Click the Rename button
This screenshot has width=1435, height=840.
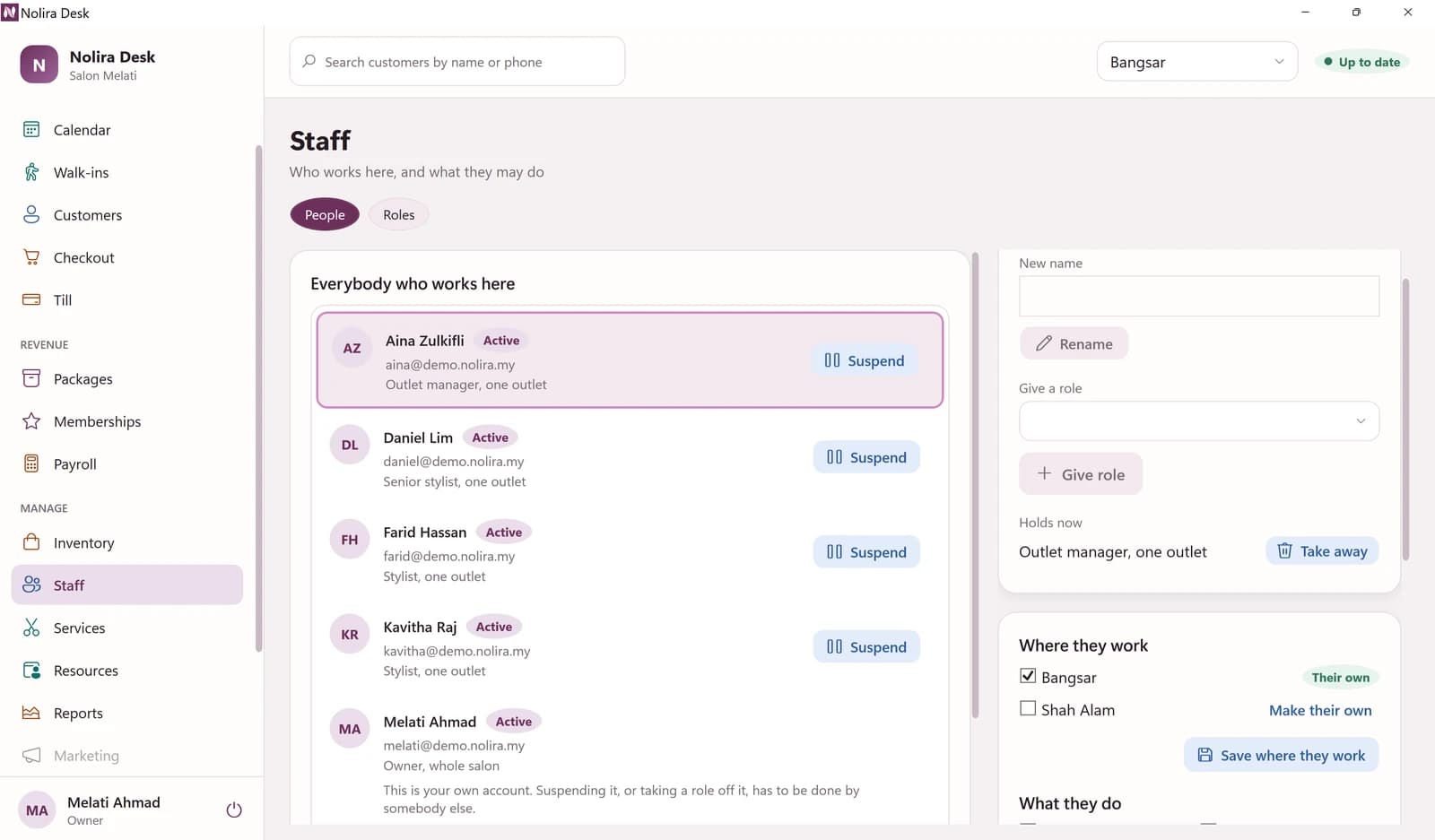click(x=1074, y=343)
